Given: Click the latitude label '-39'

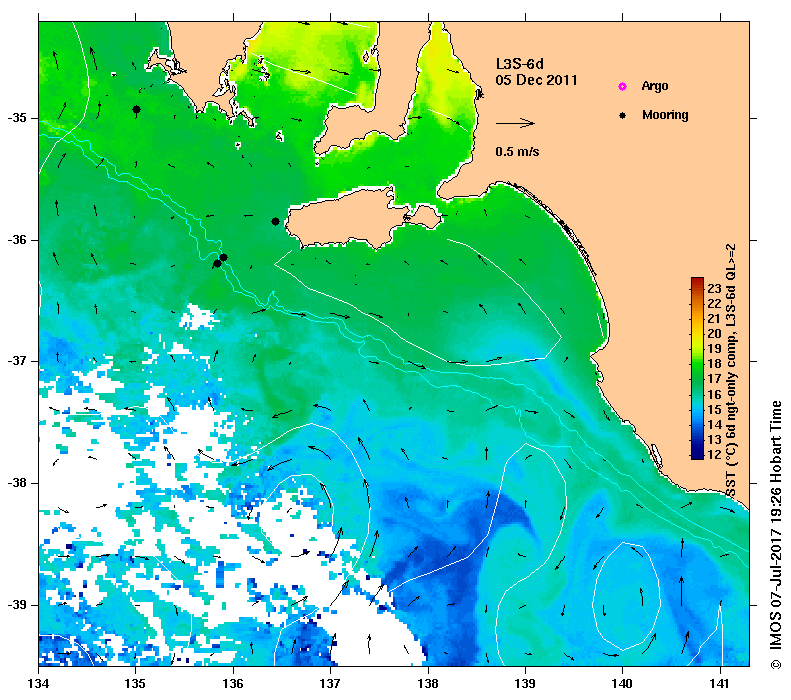Looking at the screenshot, I should [x=17, y=605].
